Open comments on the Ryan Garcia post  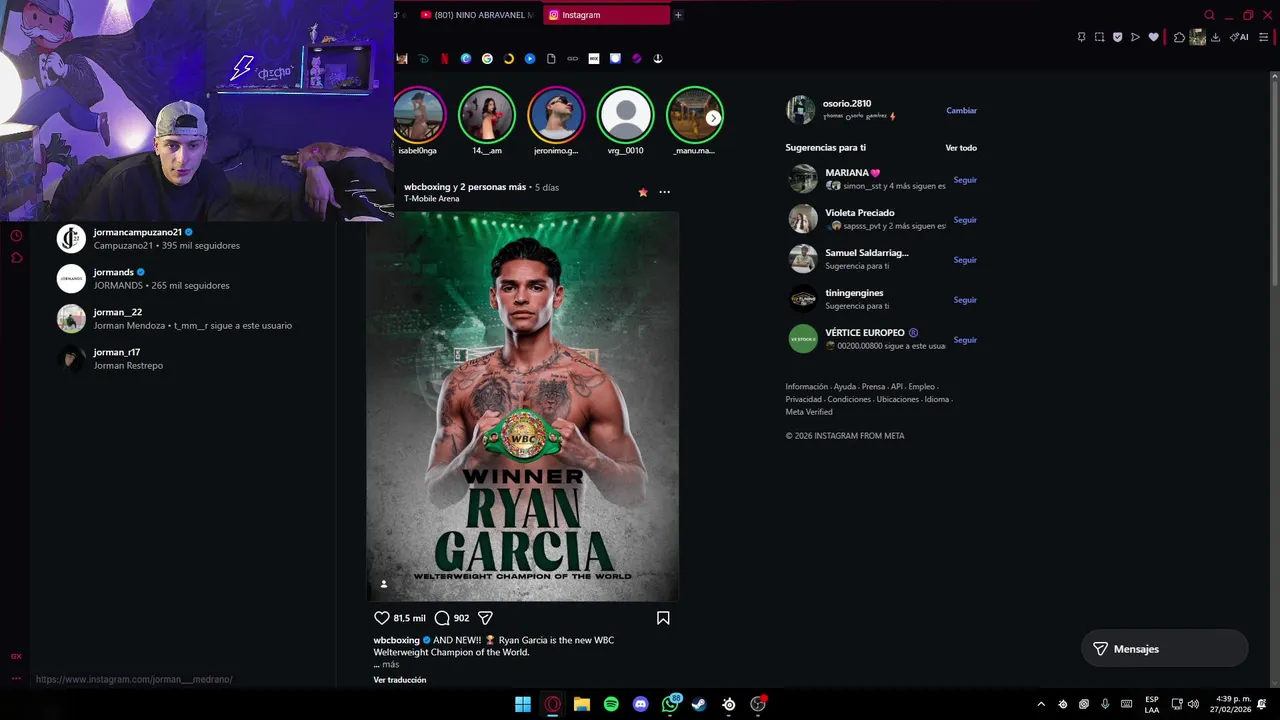pos(442,618)
